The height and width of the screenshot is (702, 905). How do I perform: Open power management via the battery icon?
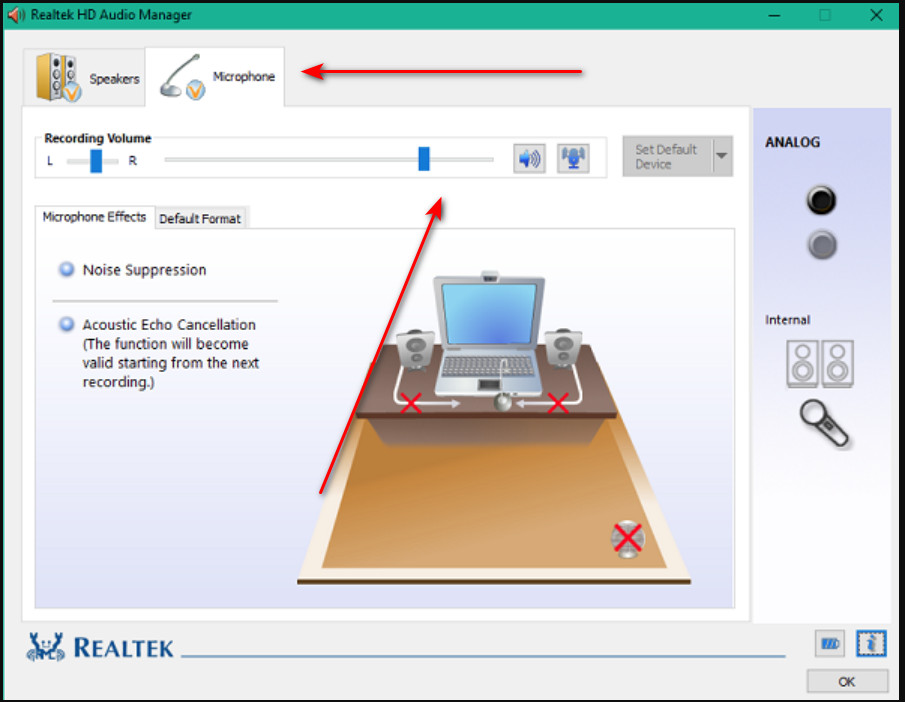coord(829,643)
